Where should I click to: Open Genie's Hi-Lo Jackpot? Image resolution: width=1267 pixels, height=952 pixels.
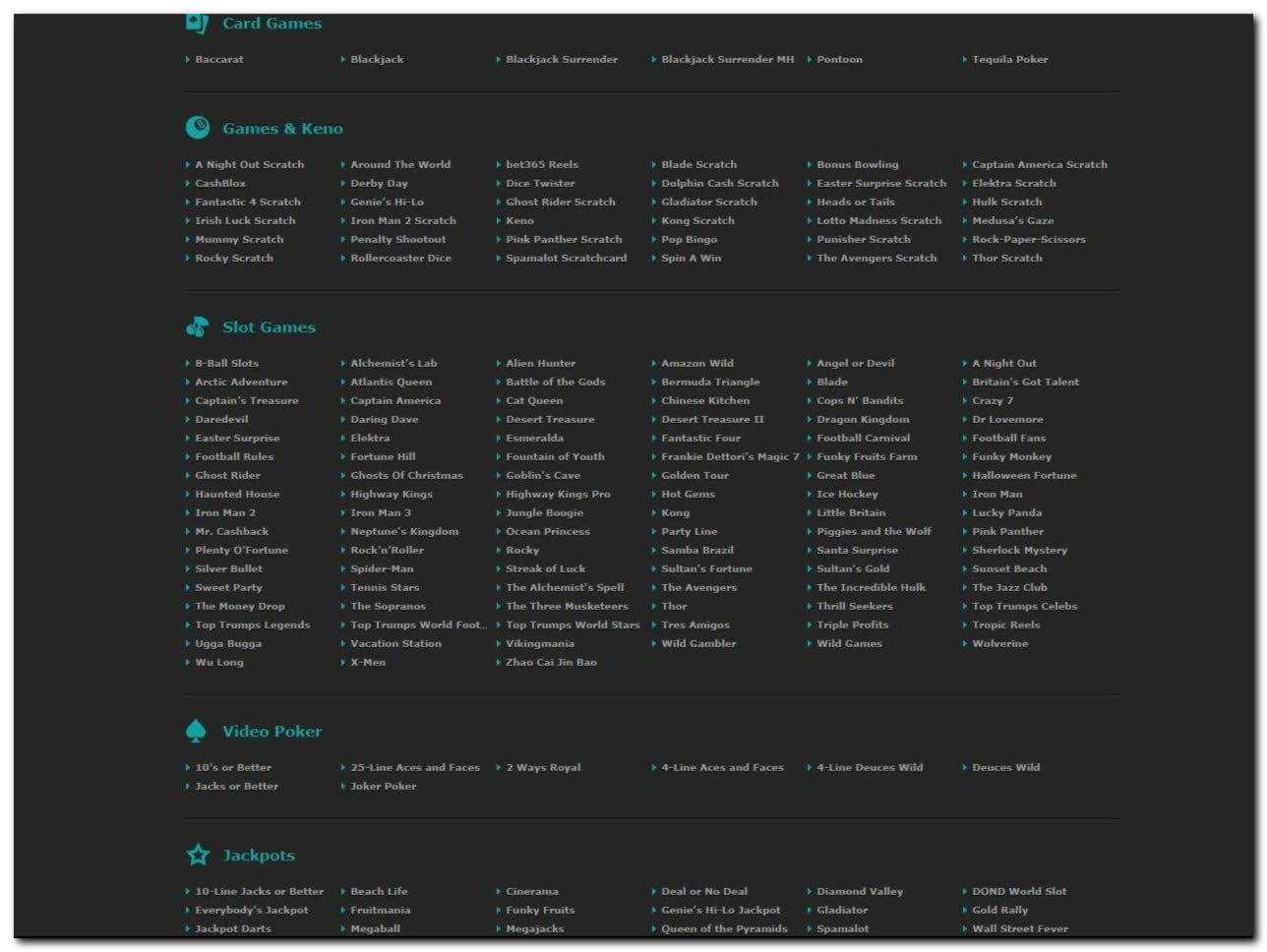click(x=722, y=911)
